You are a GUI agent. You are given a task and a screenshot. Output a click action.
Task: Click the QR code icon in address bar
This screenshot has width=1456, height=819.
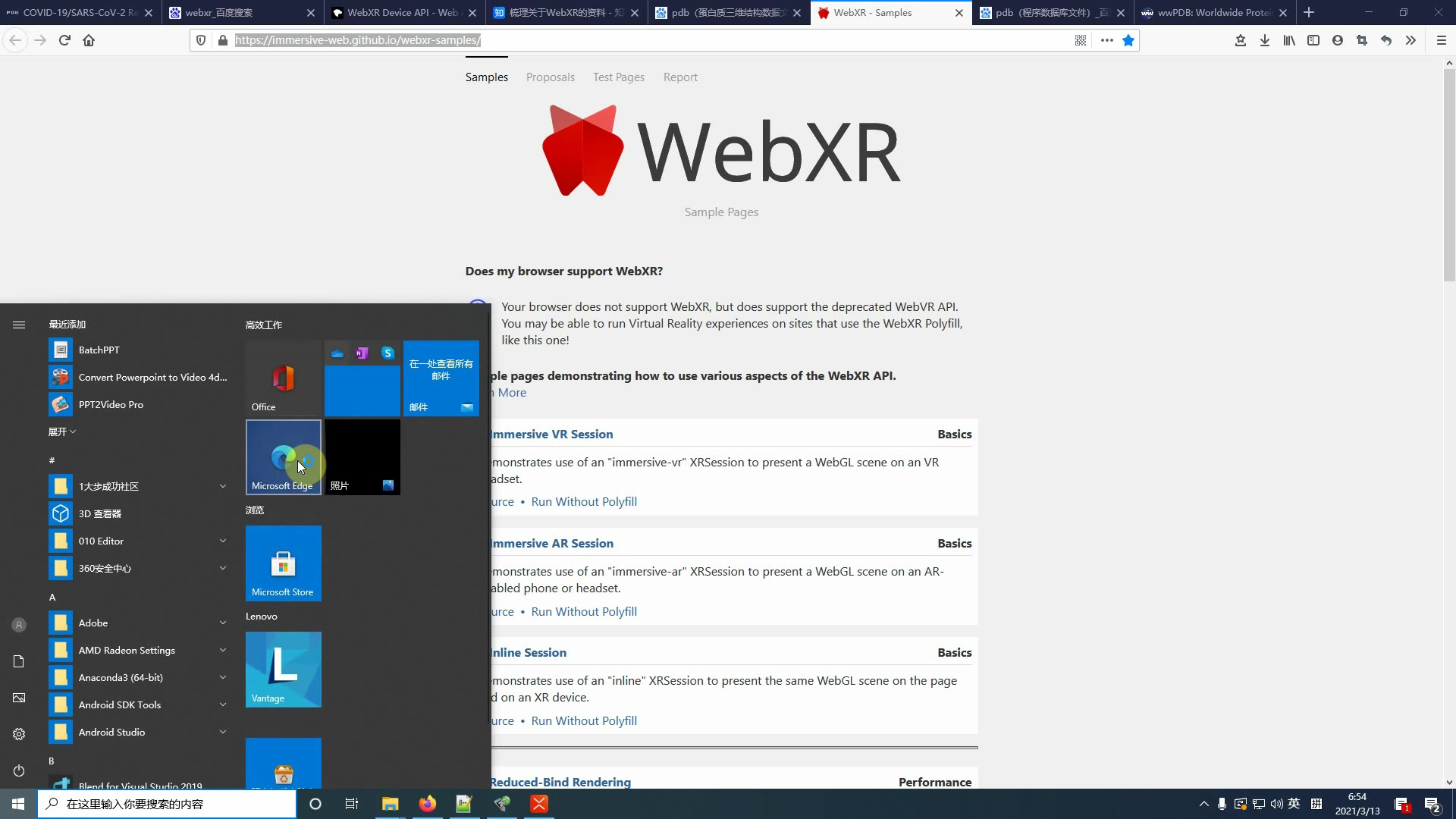1081,40
